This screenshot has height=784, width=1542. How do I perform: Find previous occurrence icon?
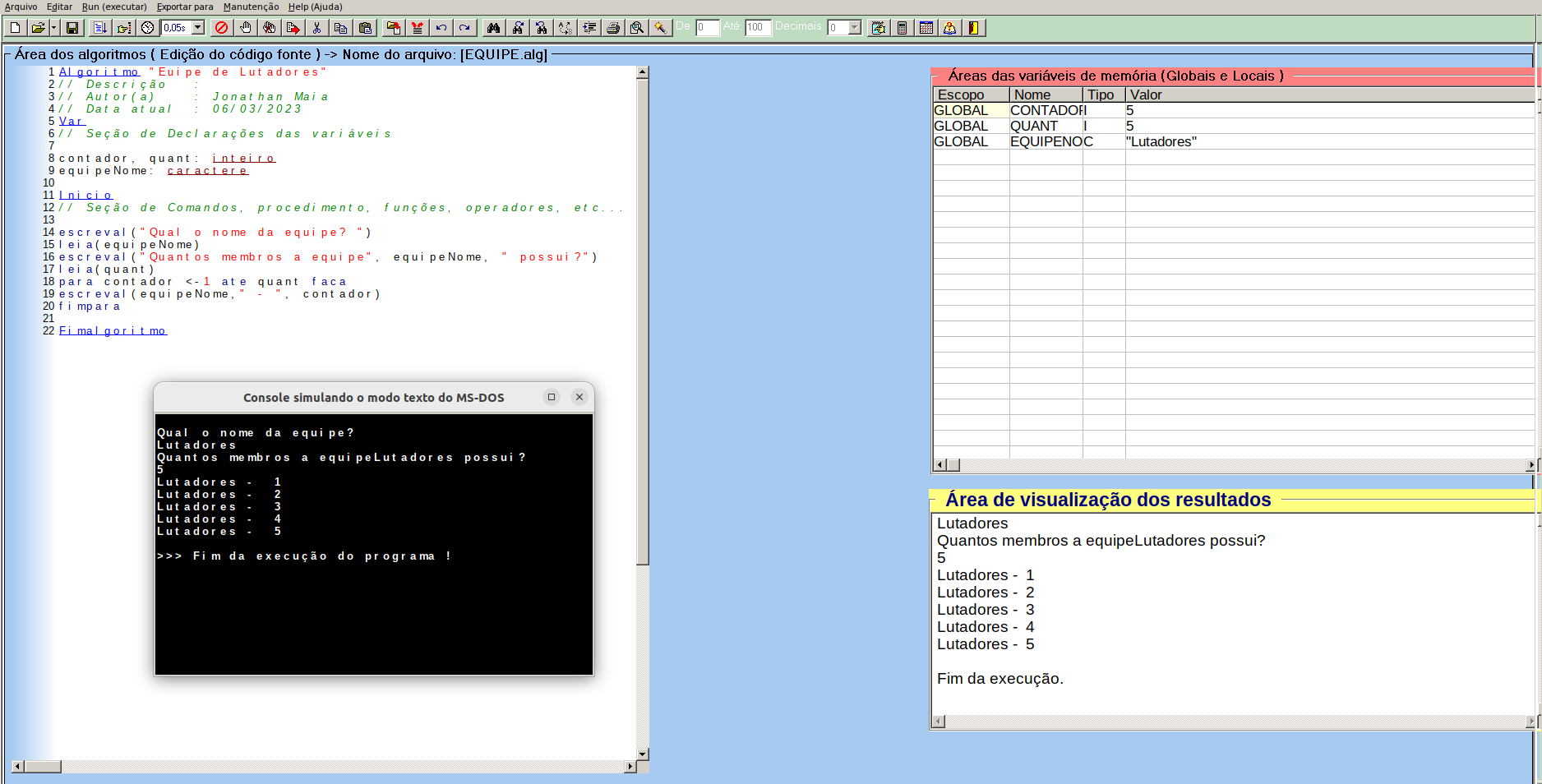[x=541, y=28]
